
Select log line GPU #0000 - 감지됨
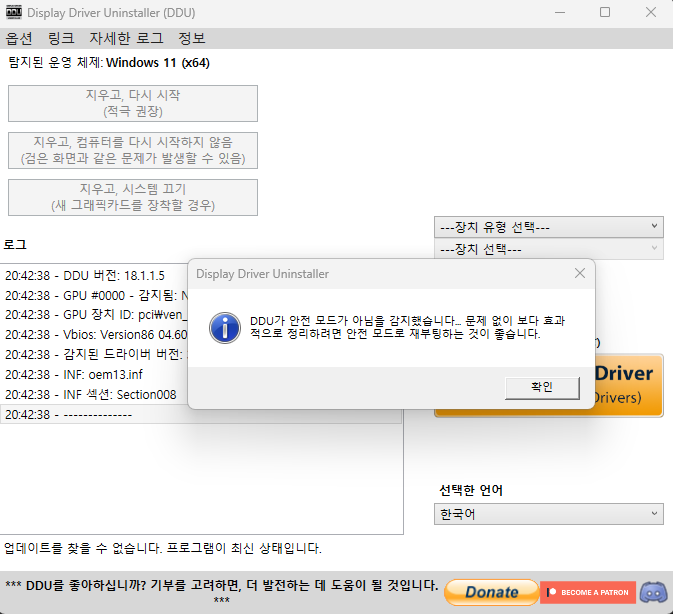(x=96, y=295)
